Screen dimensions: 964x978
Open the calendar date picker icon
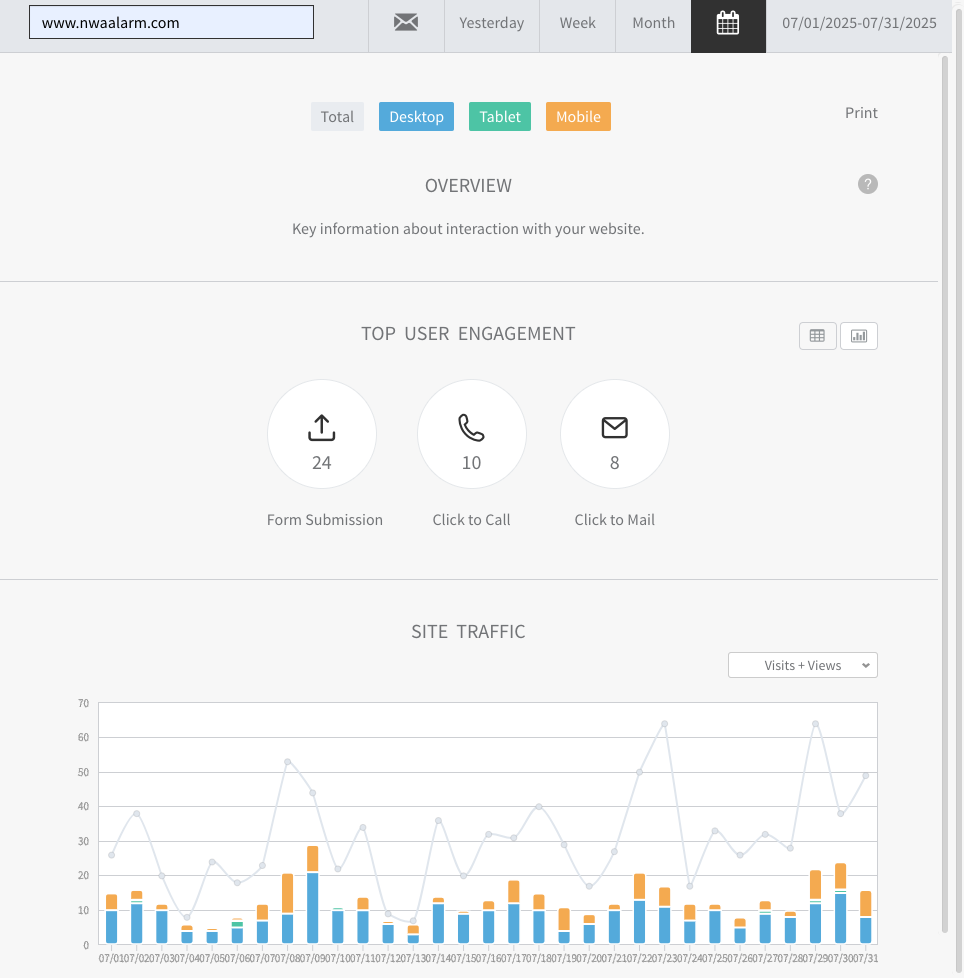(728, 23)
